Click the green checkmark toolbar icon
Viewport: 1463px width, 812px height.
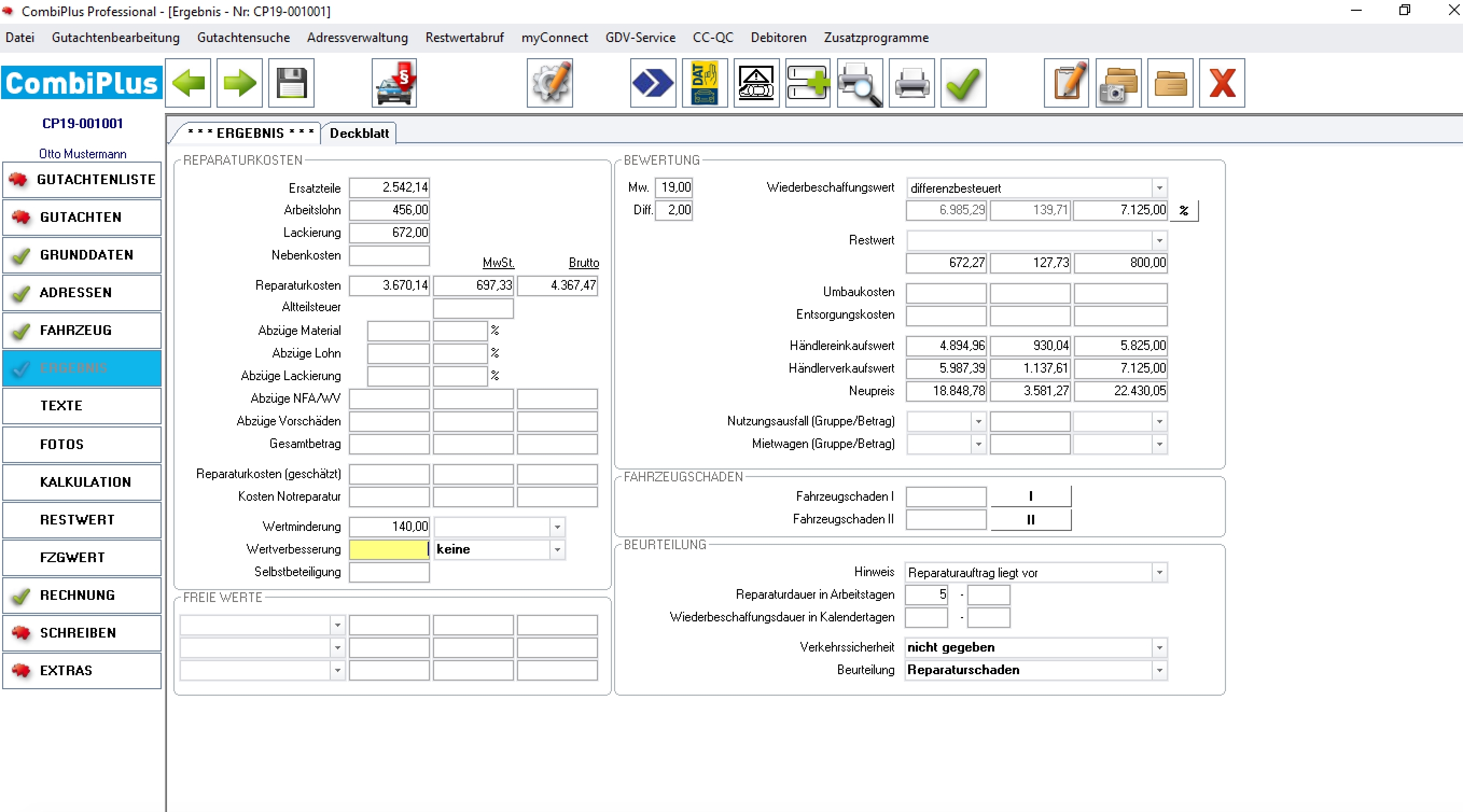click(963, 83)
